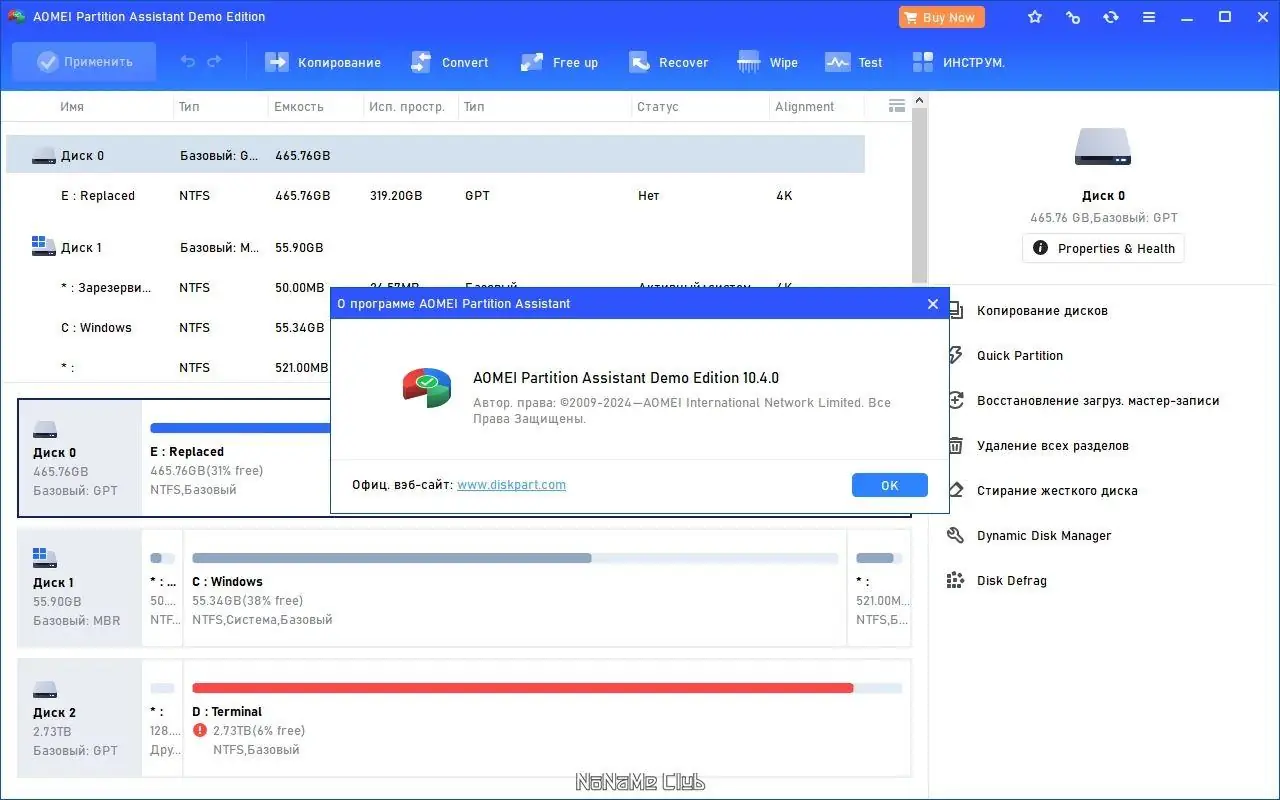Select the Диск 0 row in the partition list

coord(435,155)
